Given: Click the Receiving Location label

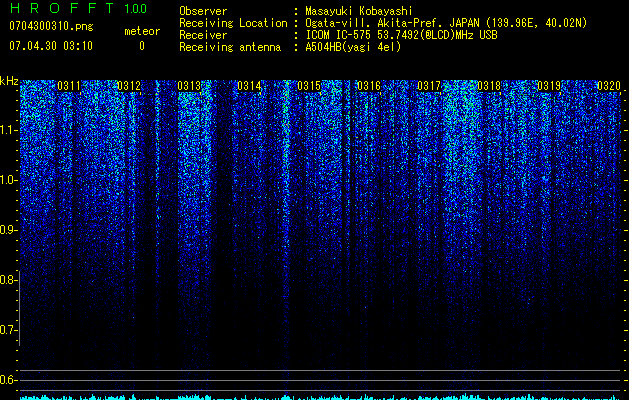Looking at the screenshot, I should (233, 23).
